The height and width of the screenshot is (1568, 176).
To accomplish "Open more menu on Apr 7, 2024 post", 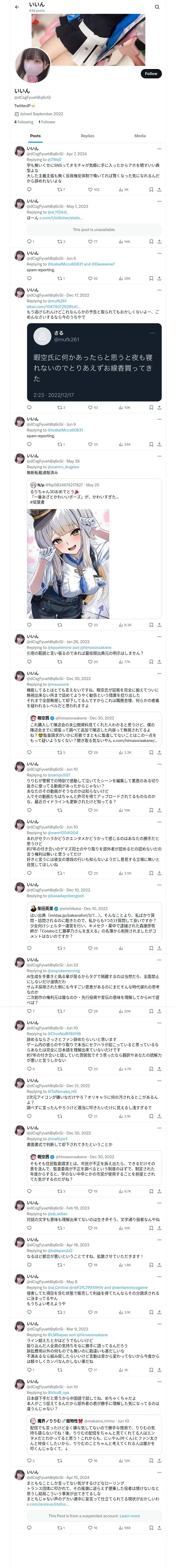I will pos(159,148).
